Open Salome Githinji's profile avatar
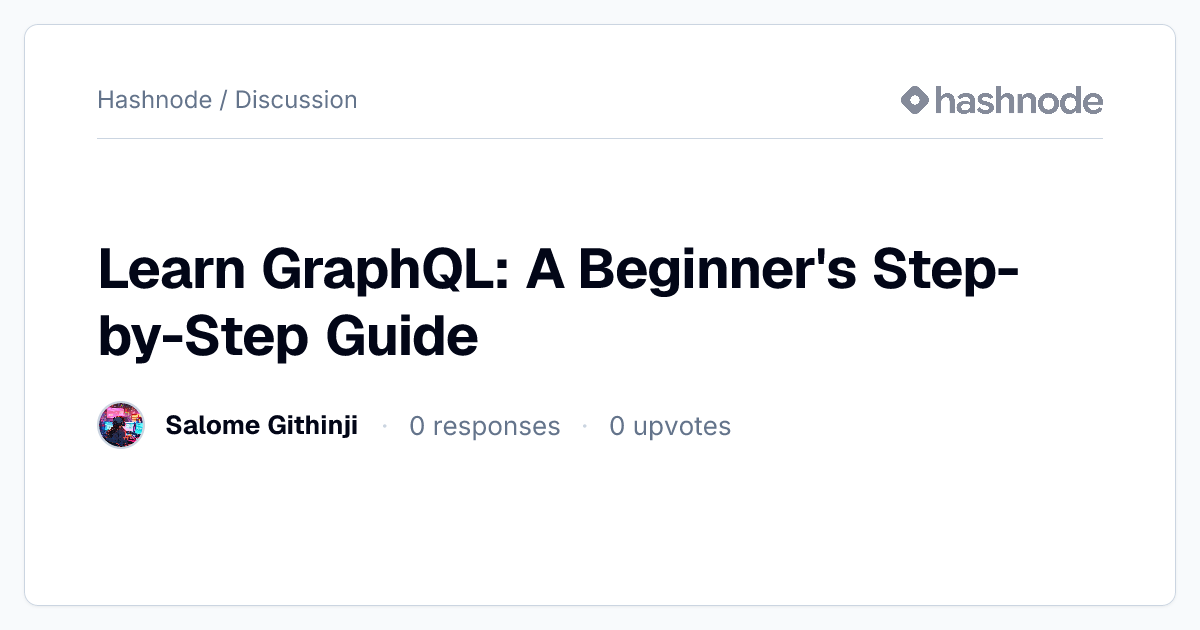Screen dimensions: 1200x630 [121, 425]
